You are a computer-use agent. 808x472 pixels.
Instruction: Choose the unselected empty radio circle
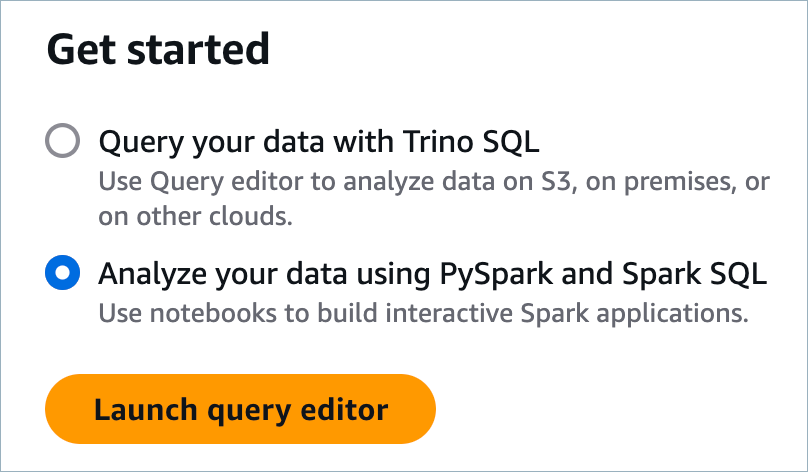(63, 142)
